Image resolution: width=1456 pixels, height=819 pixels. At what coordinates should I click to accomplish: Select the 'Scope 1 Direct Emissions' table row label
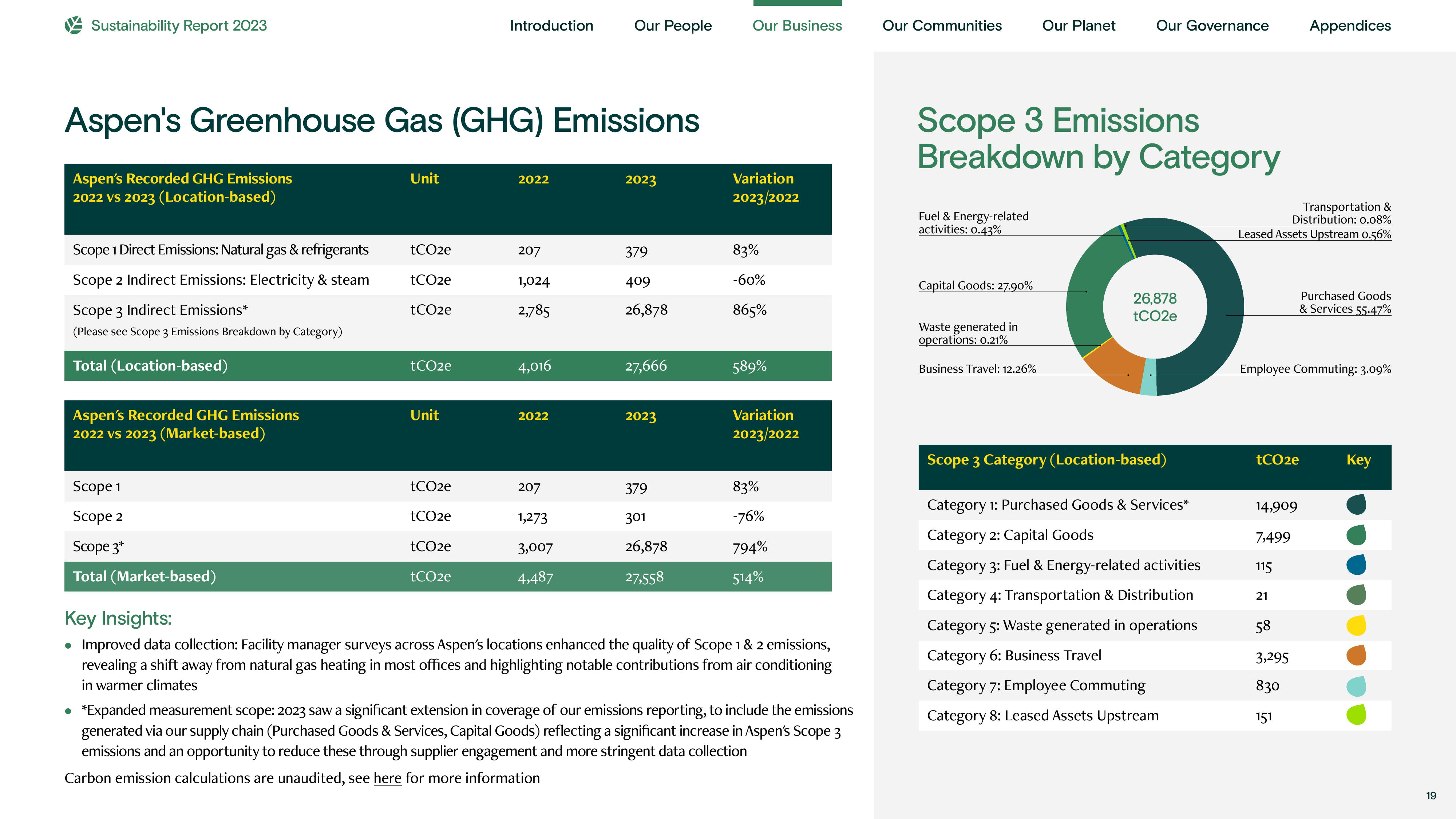tap(221, 250)
